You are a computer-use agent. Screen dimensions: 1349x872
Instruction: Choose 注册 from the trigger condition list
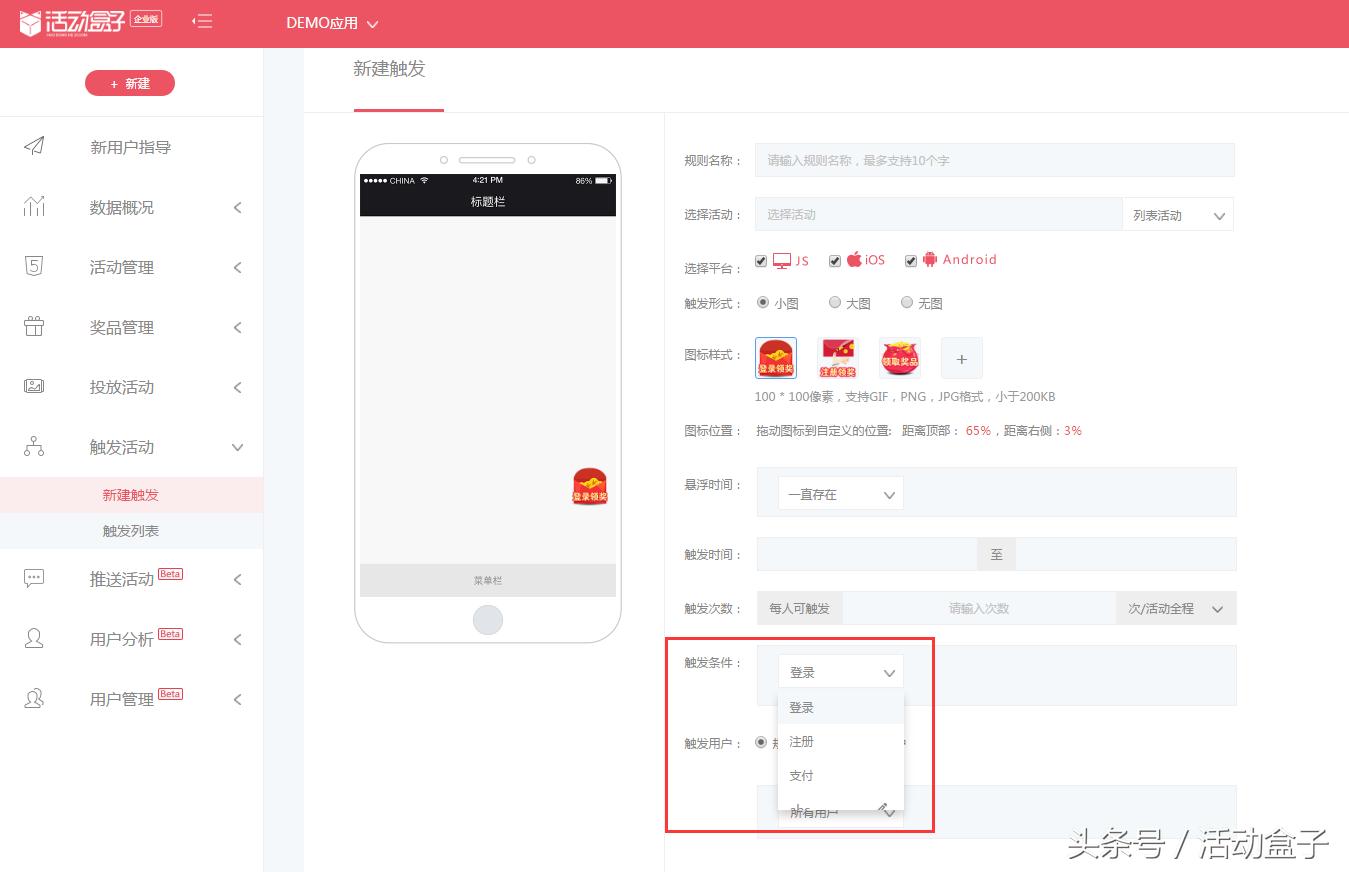coord(801,741)
